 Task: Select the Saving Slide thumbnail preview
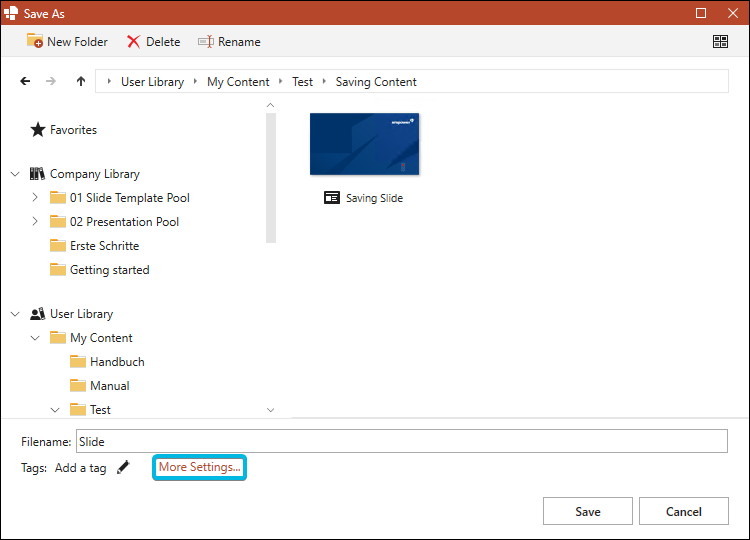(x=364, y=144)
